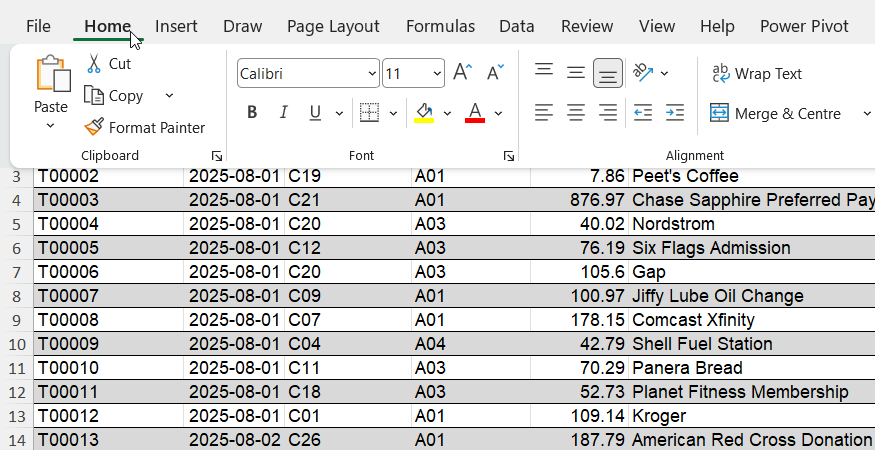Image resolution: width=875 pixels, height=450 pixels.
Task: Switch to Draw tab
Action: tap(242, 26)
